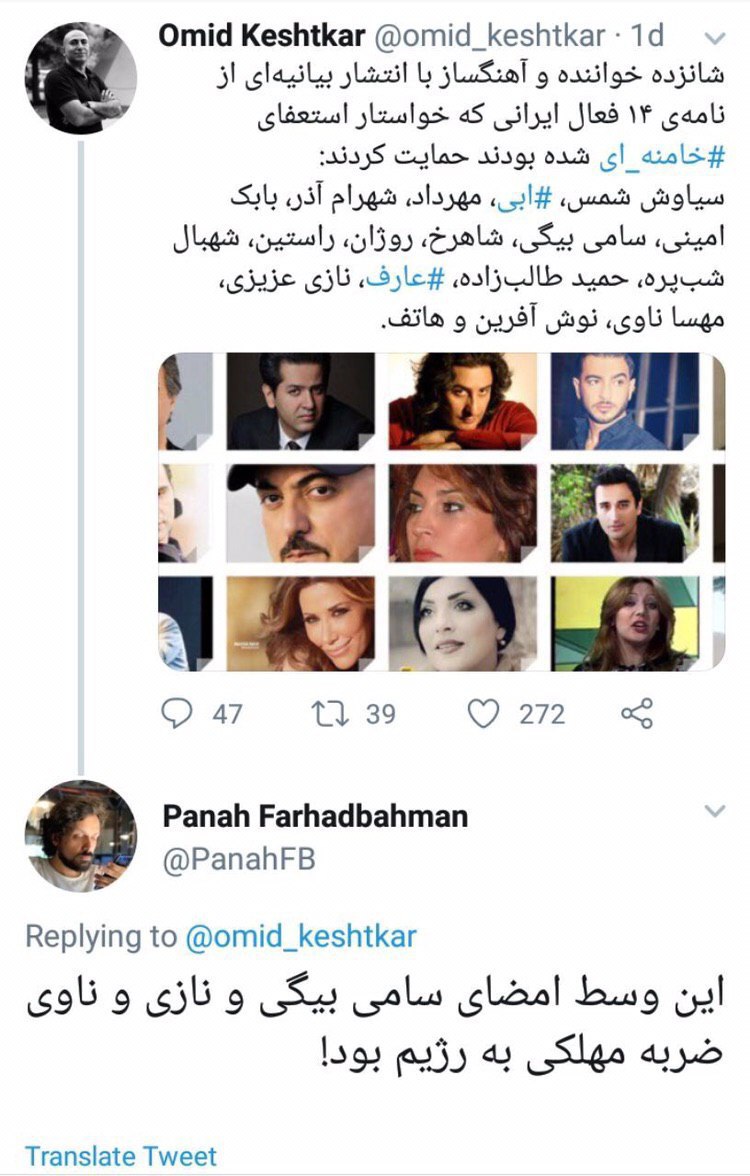750x1176 pixels.
Task: Click the Omid Keshtkar display name
Action: click(x=260, y=36)
